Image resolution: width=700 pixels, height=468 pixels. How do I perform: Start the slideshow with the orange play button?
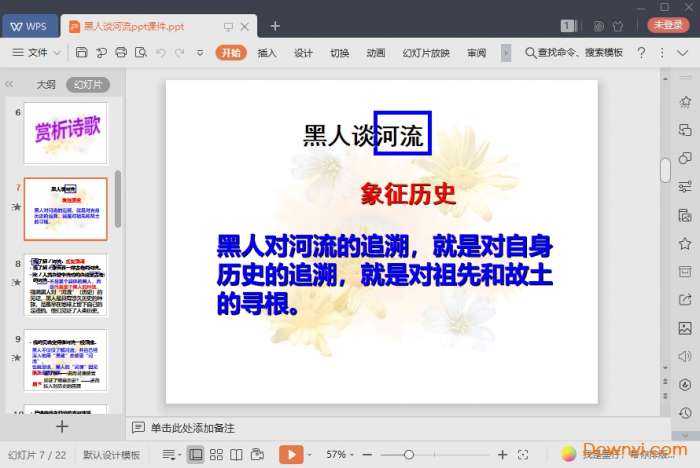point(291,455)
